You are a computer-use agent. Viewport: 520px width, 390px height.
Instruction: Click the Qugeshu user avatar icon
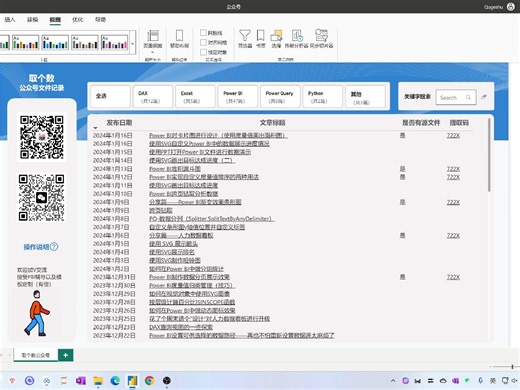pos(510,6)
